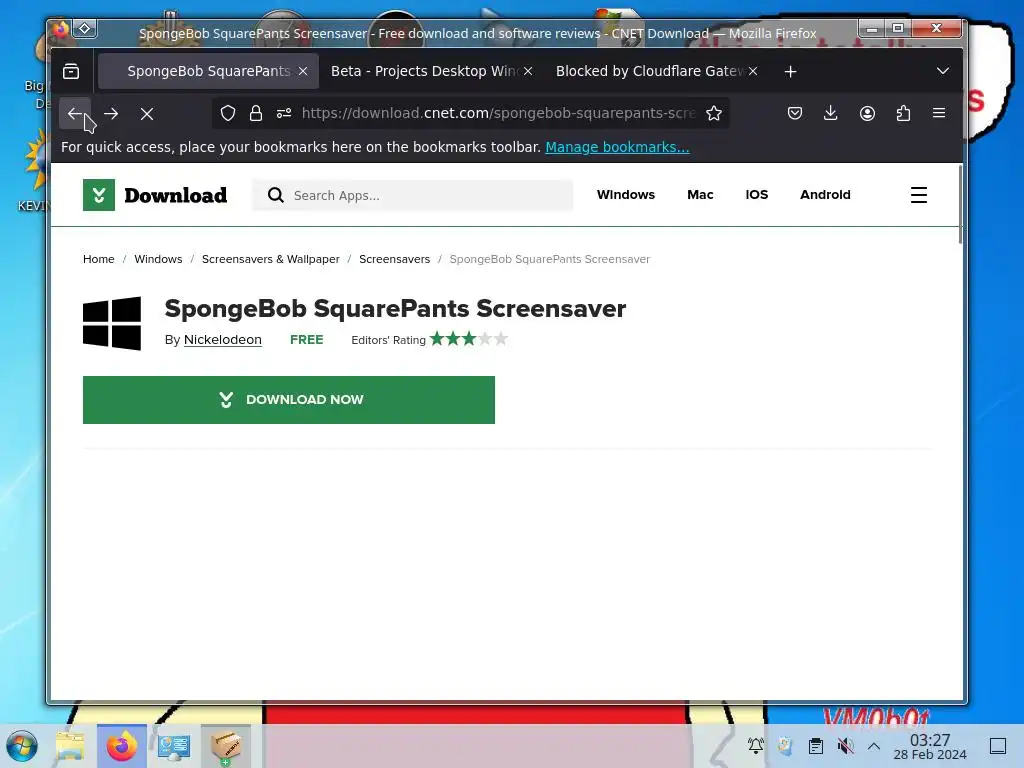This screenshot has height=768, width=1024.
Task: Stop loading the page with the X button
Action: point(147,114)
